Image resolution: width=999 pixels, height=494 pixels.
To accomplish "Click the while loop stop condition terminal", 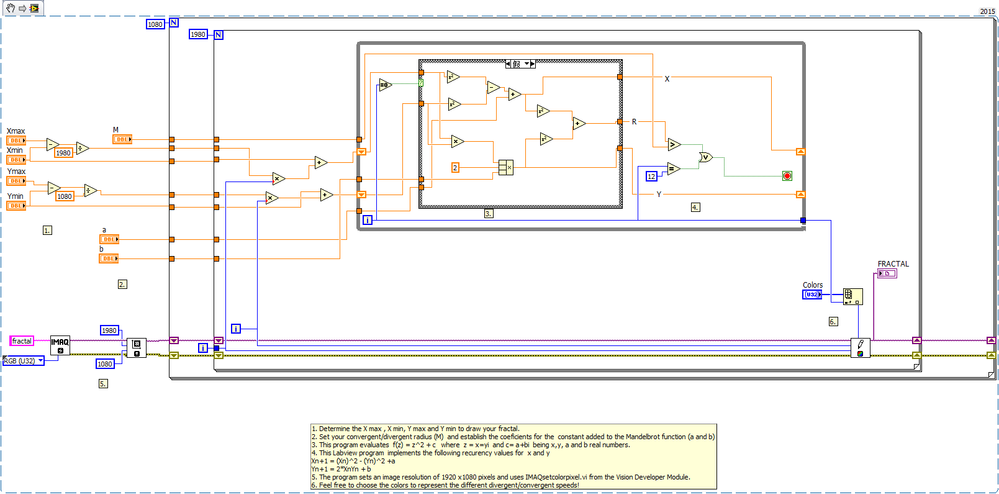I will coord(787,175).
